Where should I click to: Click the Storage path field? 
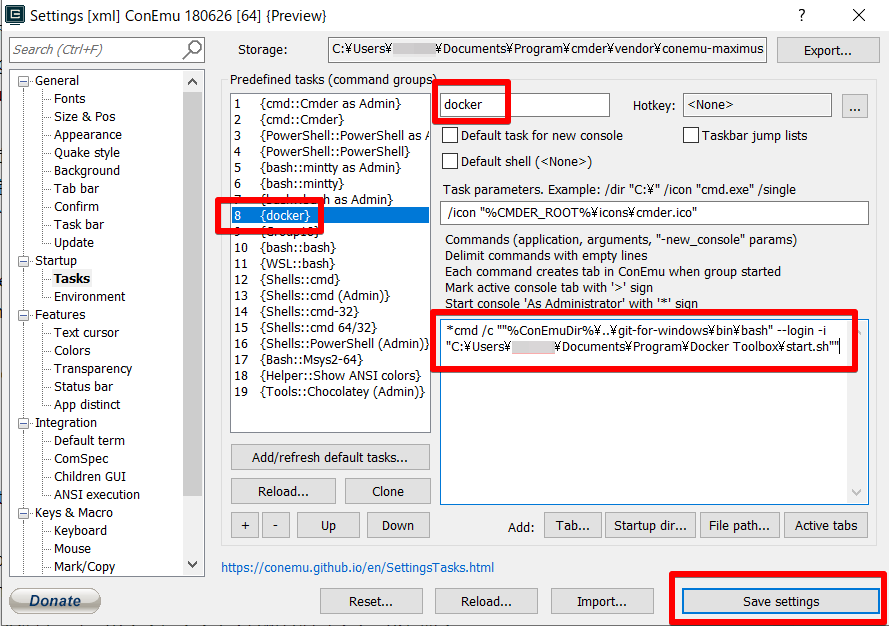[x=547, y=49]
